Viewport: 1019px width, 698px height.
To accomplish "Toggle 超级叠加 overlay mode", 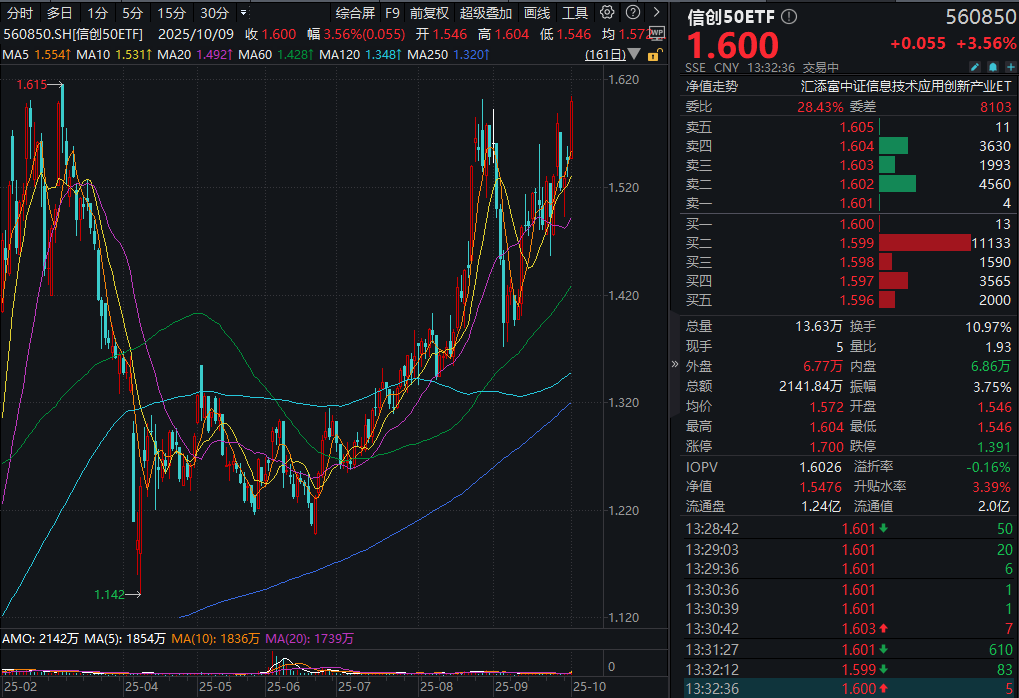I will click(485, 13).
